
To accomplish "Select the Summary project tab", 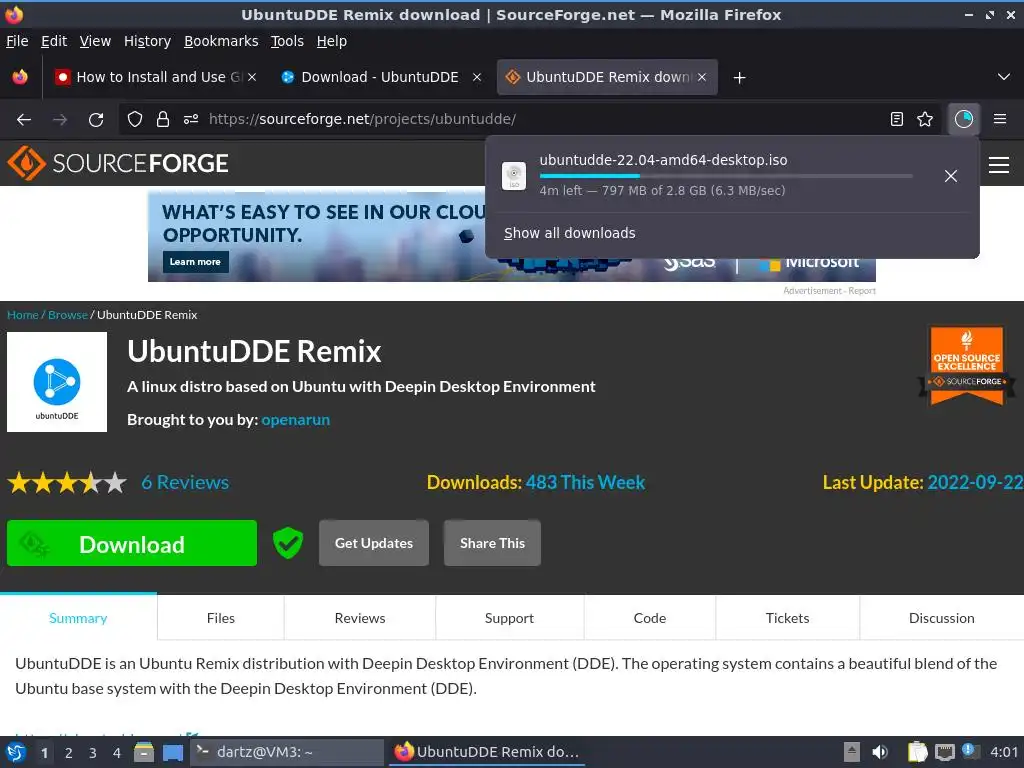I will [78, 618].
